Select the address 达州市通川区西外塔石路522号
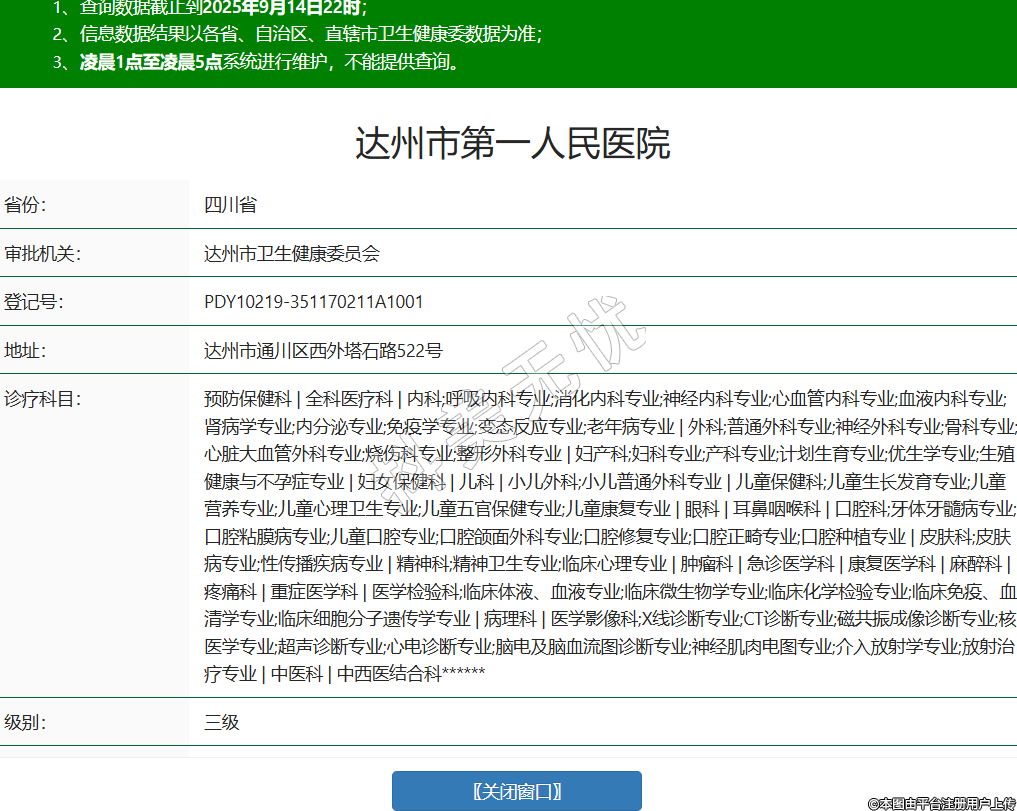This screenshot has height=811, width=1017. pyautogui.click(x=323, y=350)
